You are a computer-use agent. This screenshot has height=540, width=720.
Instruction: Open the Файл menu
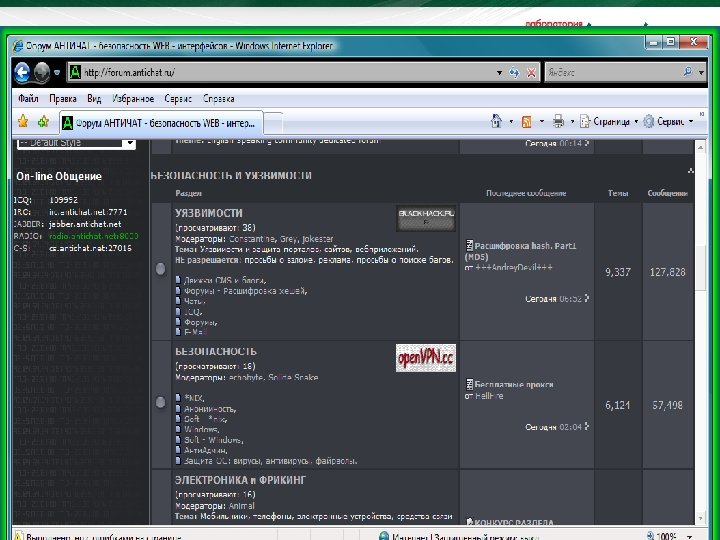click(x=28, y=98)
